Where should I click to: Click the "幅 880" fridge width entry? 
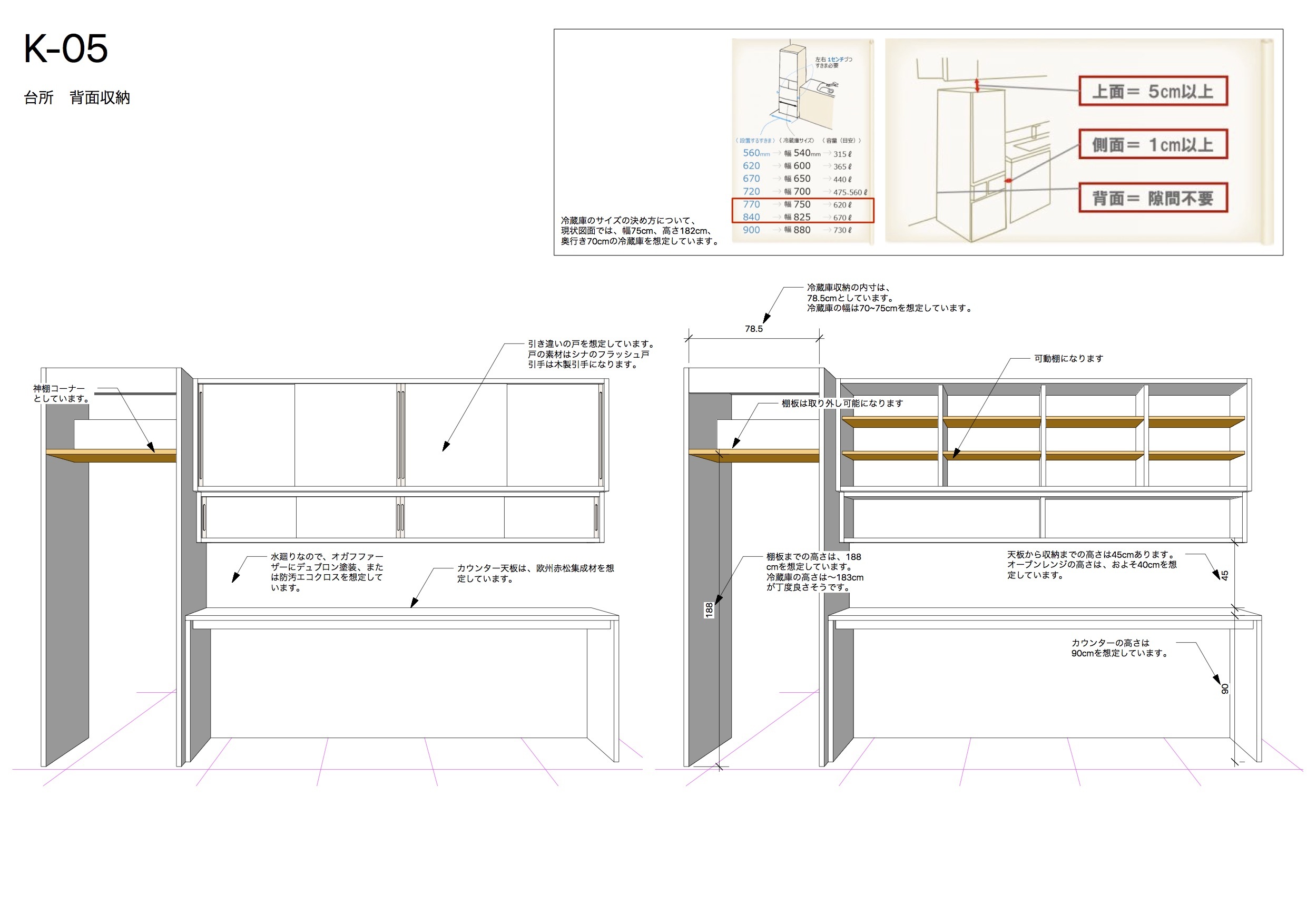coord(798,230)
